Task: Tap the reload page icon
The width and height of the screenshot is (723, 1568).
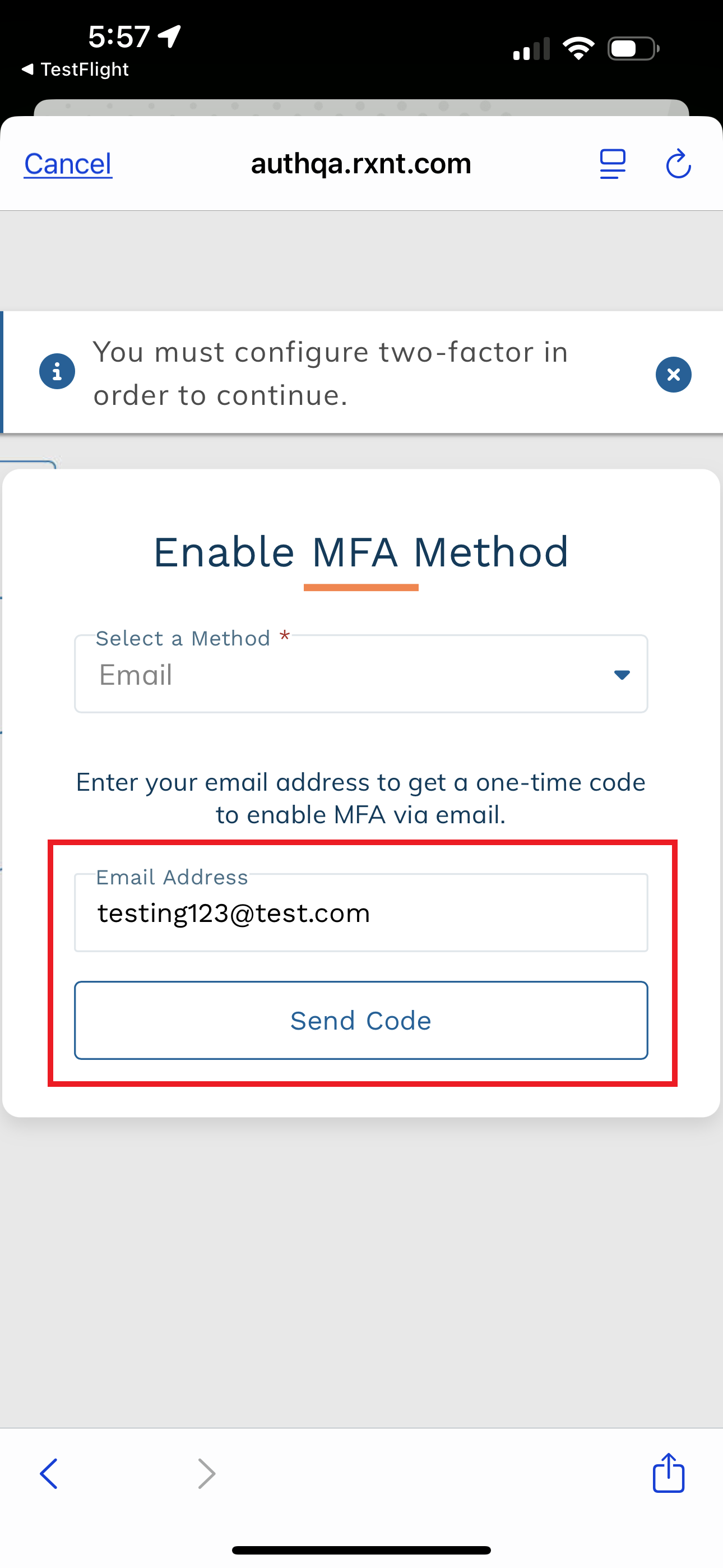Action: (x=678, y=164)
